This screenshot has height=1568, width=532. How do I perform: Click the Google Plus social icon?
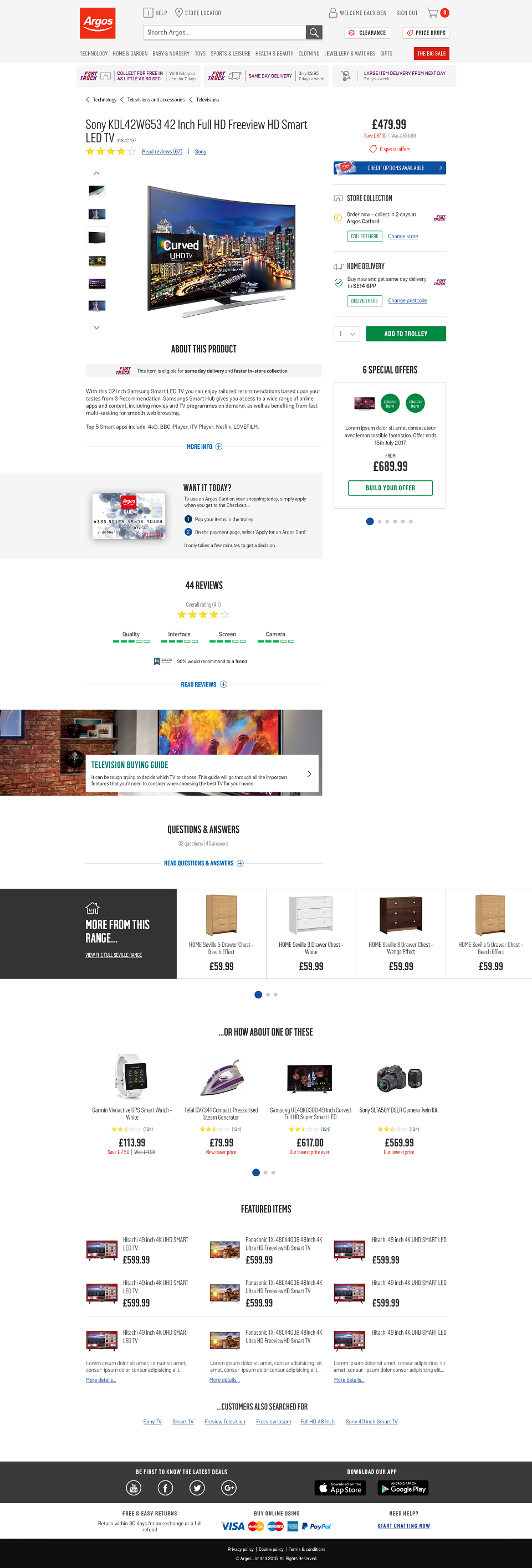pos(229,1488)
